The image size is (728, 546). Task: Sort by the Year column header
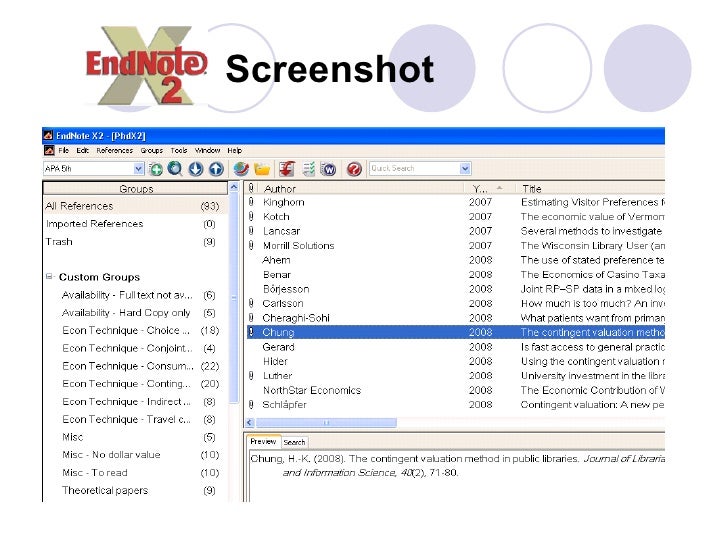(x=489, y=188)
